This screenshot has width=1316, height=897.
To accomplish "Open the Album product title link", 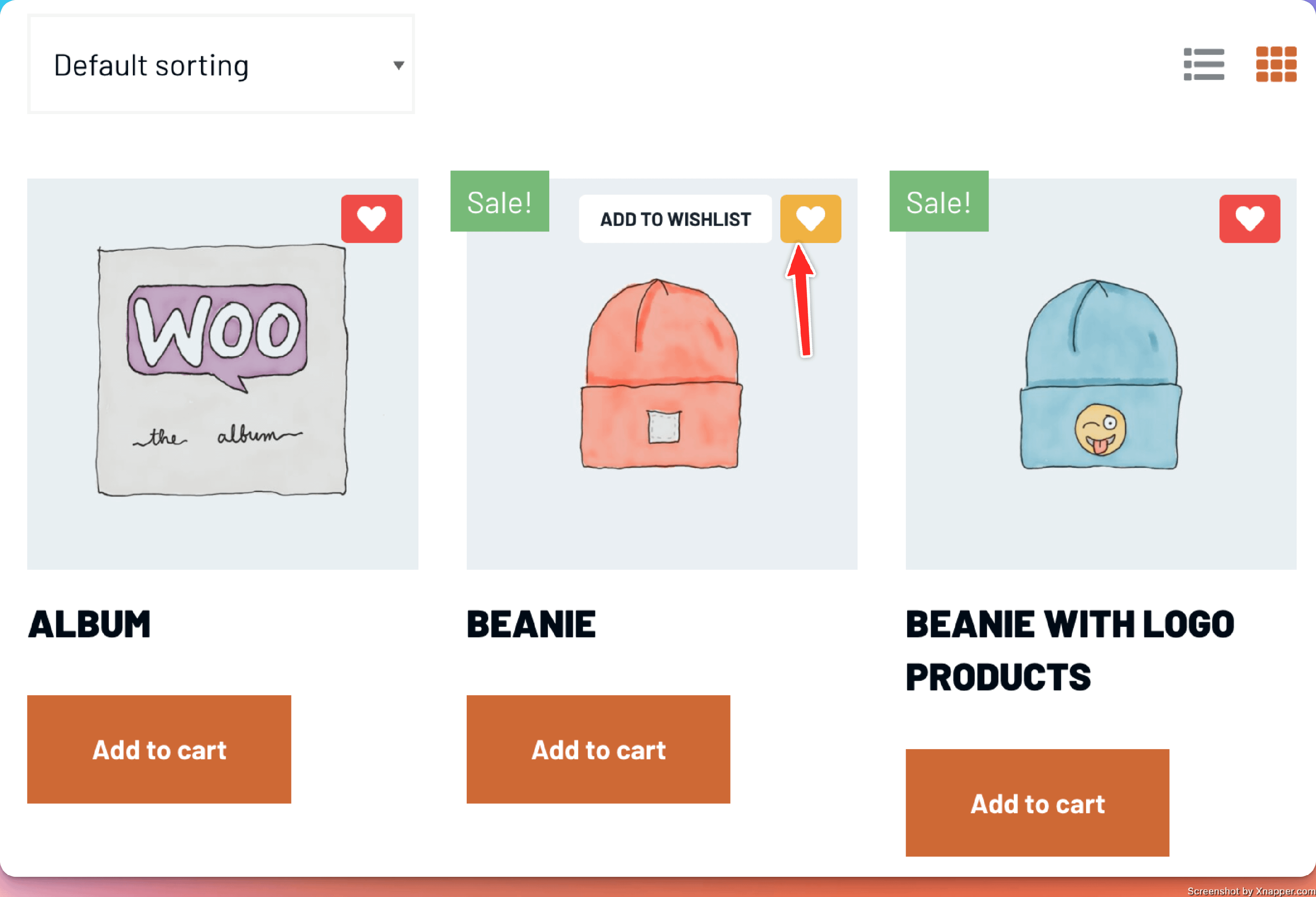I will coord(89,624).
